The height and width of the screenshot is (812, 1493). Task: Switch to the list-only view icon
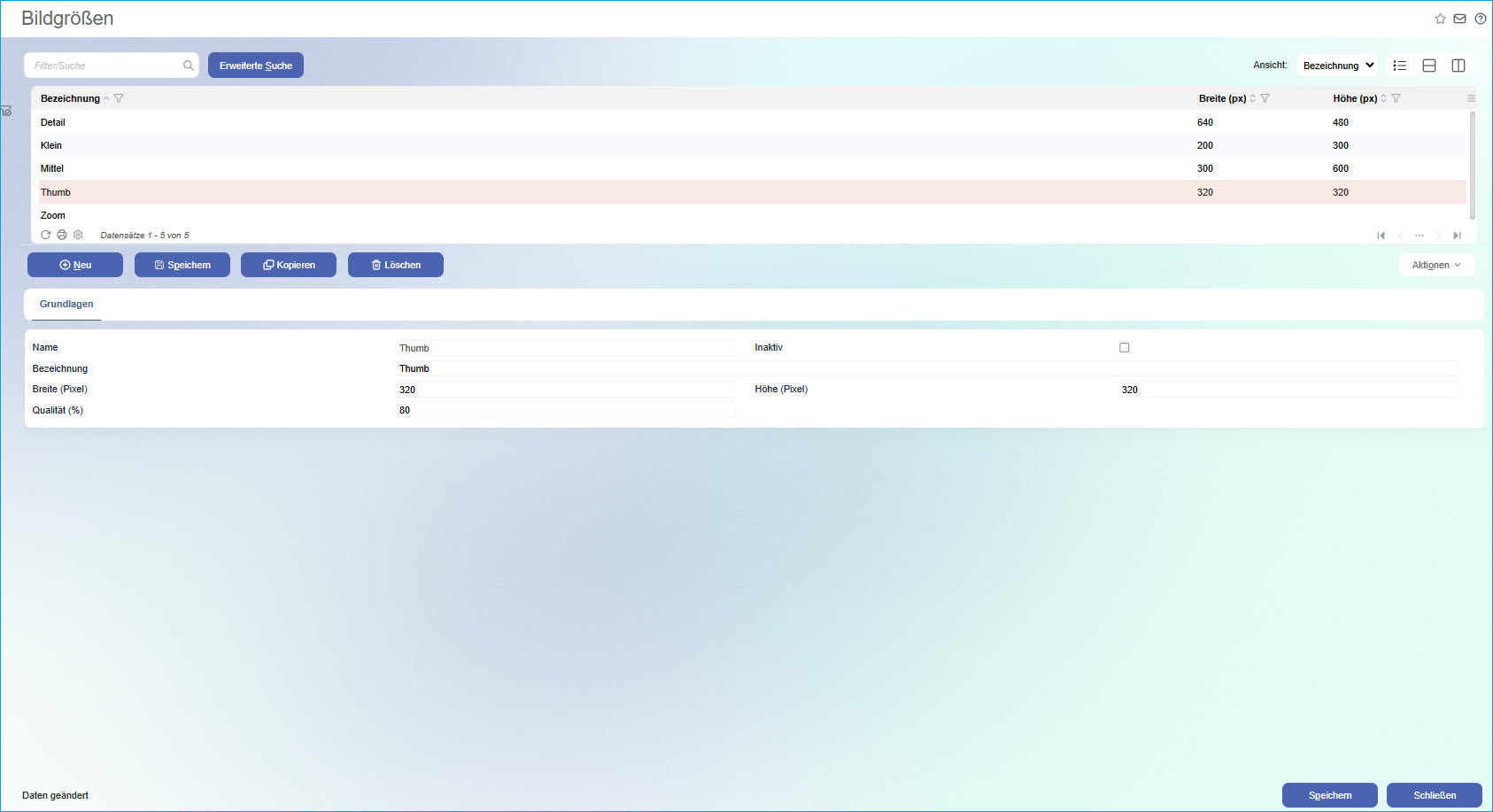(x=1400, y=66)
